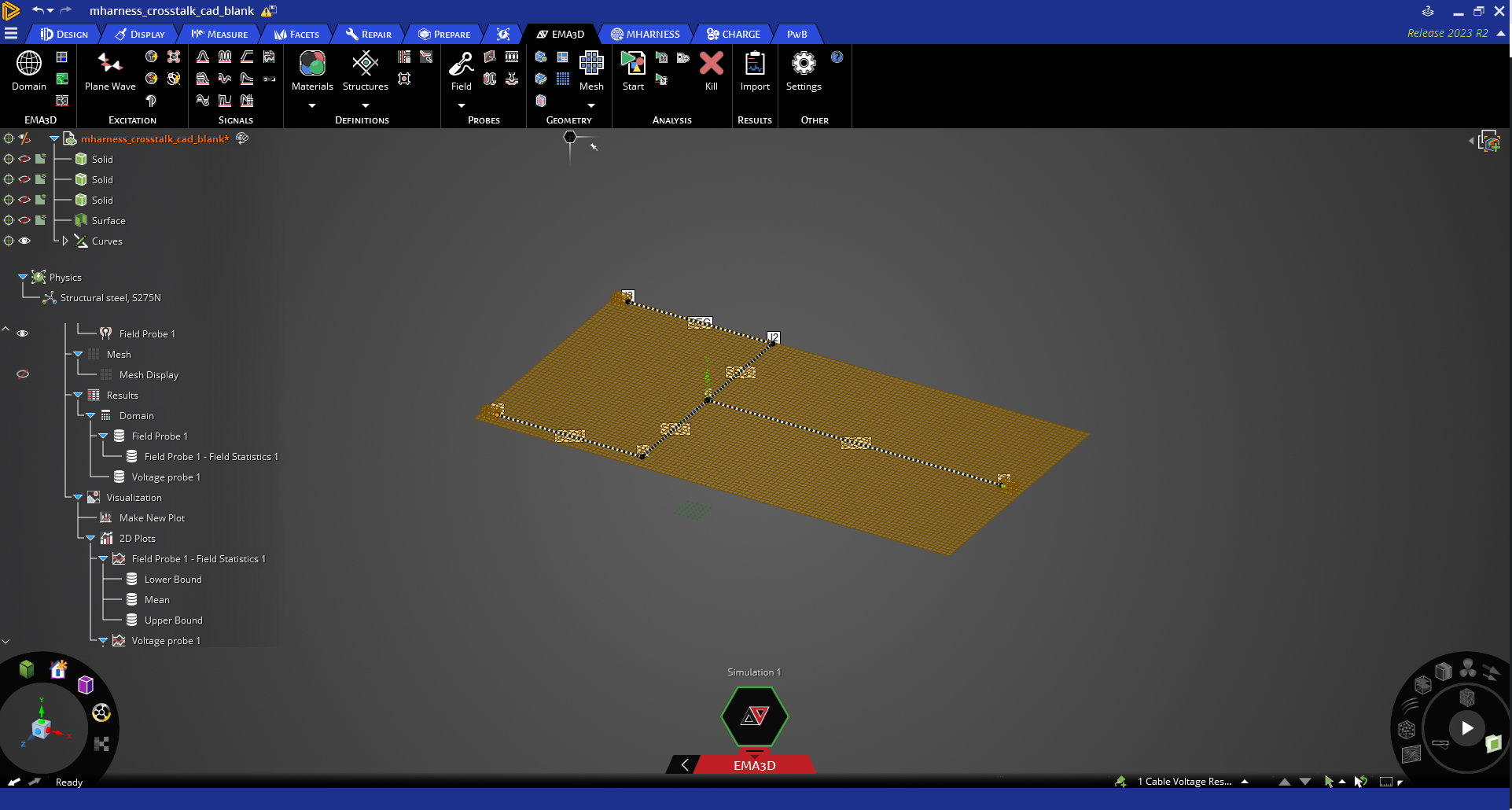Open the Field dropdown in Probes group

coord(460,105)
